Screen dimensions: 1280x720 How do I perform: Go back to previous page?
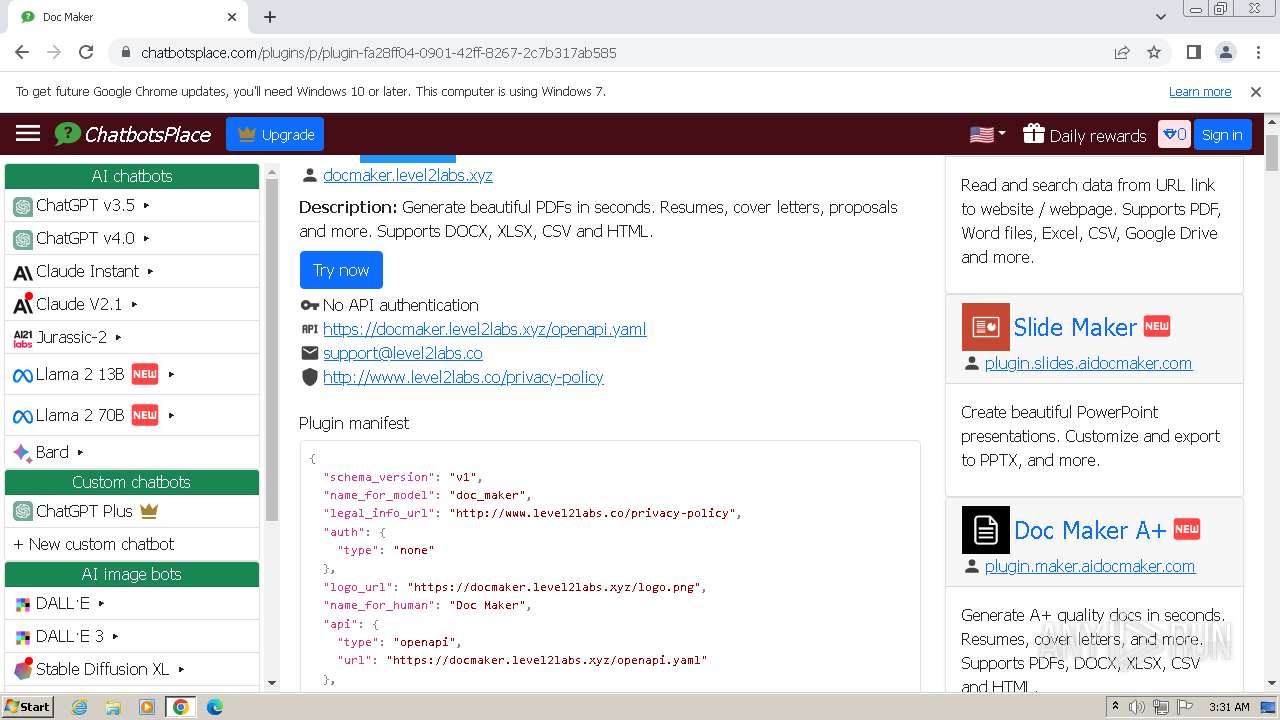[x=22, y=52]
